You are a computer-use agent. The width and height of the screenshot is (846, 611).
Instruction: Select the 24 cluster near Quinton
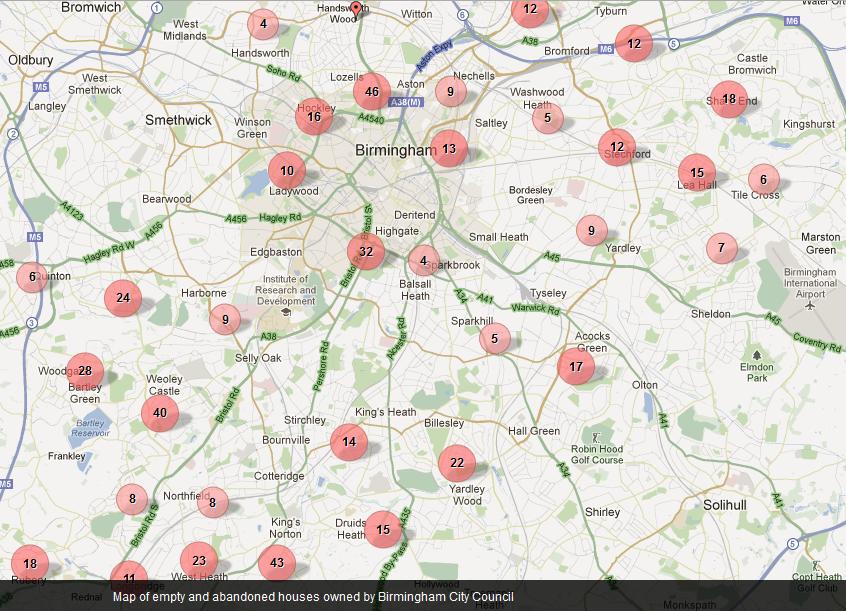click(x=123, y=297)
